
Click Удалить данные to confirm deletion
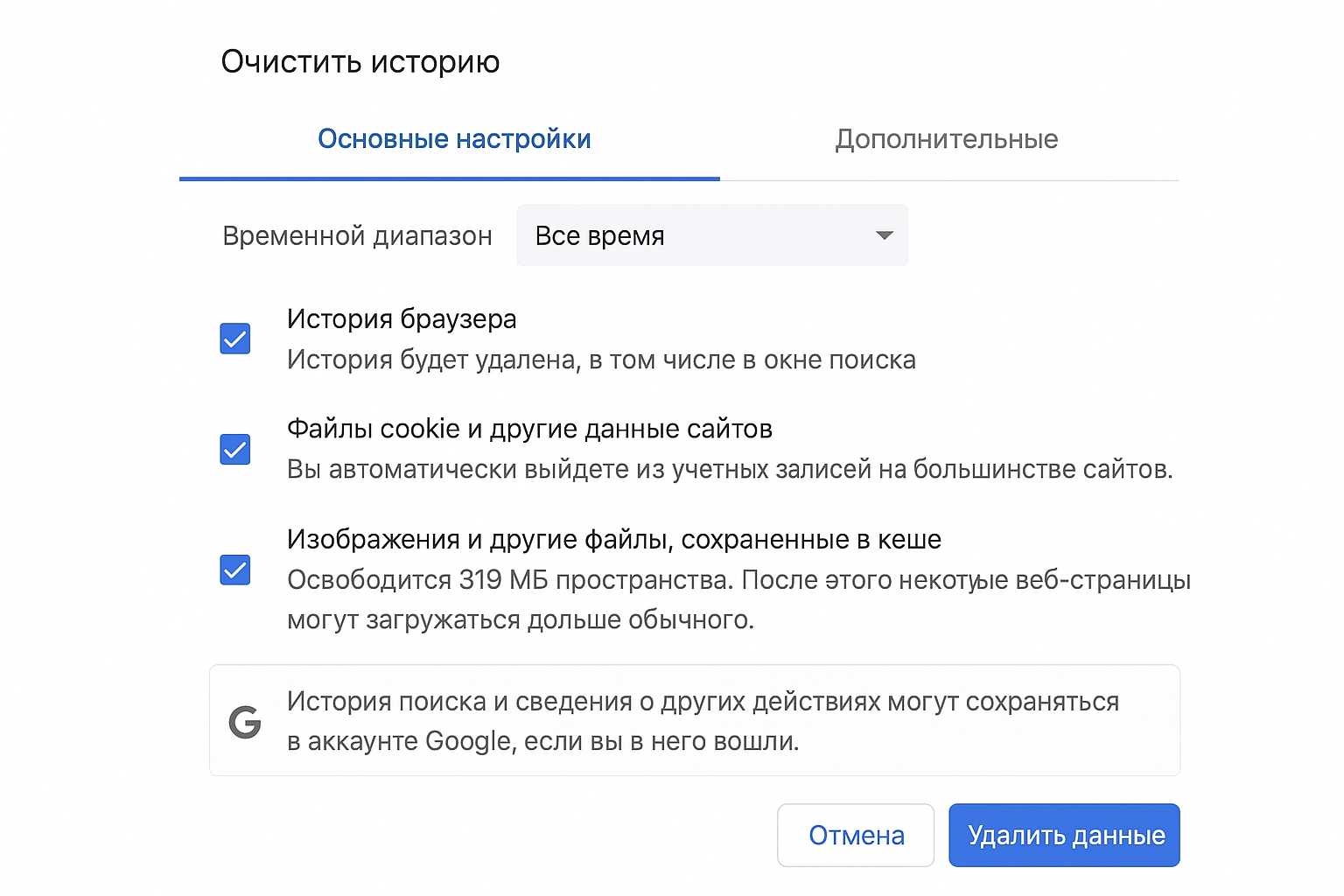(1064, 835)
